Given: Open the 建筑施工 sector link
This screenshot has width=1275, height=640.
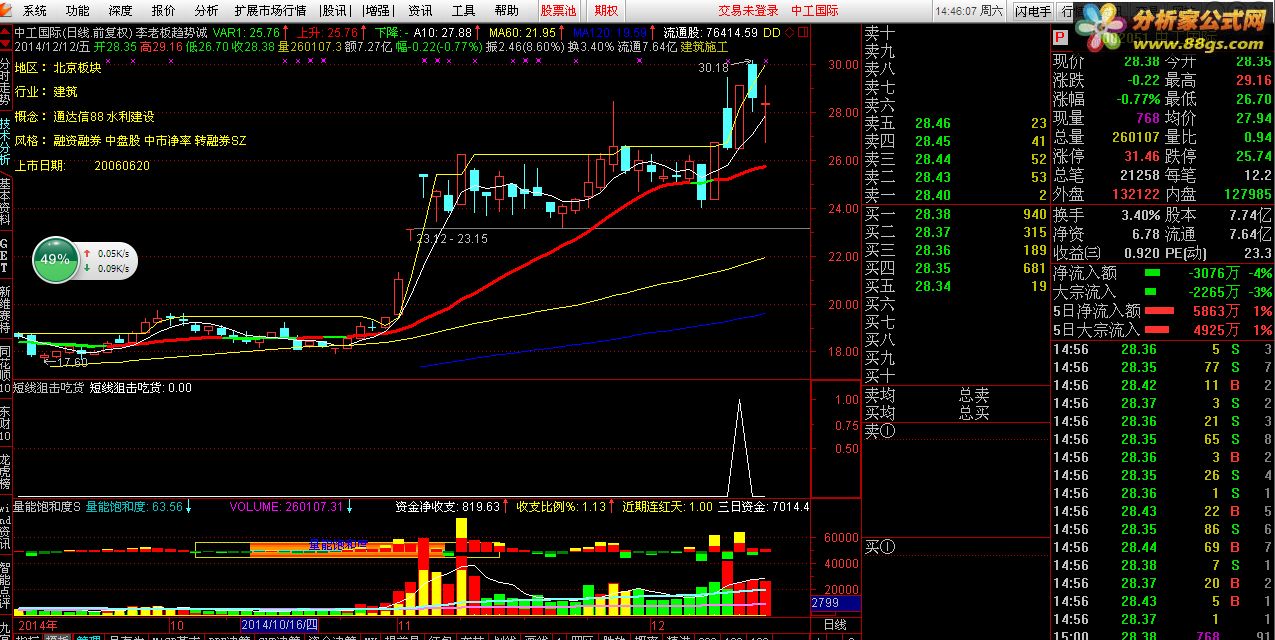Looking at the screenshot, I should (704, 46).
